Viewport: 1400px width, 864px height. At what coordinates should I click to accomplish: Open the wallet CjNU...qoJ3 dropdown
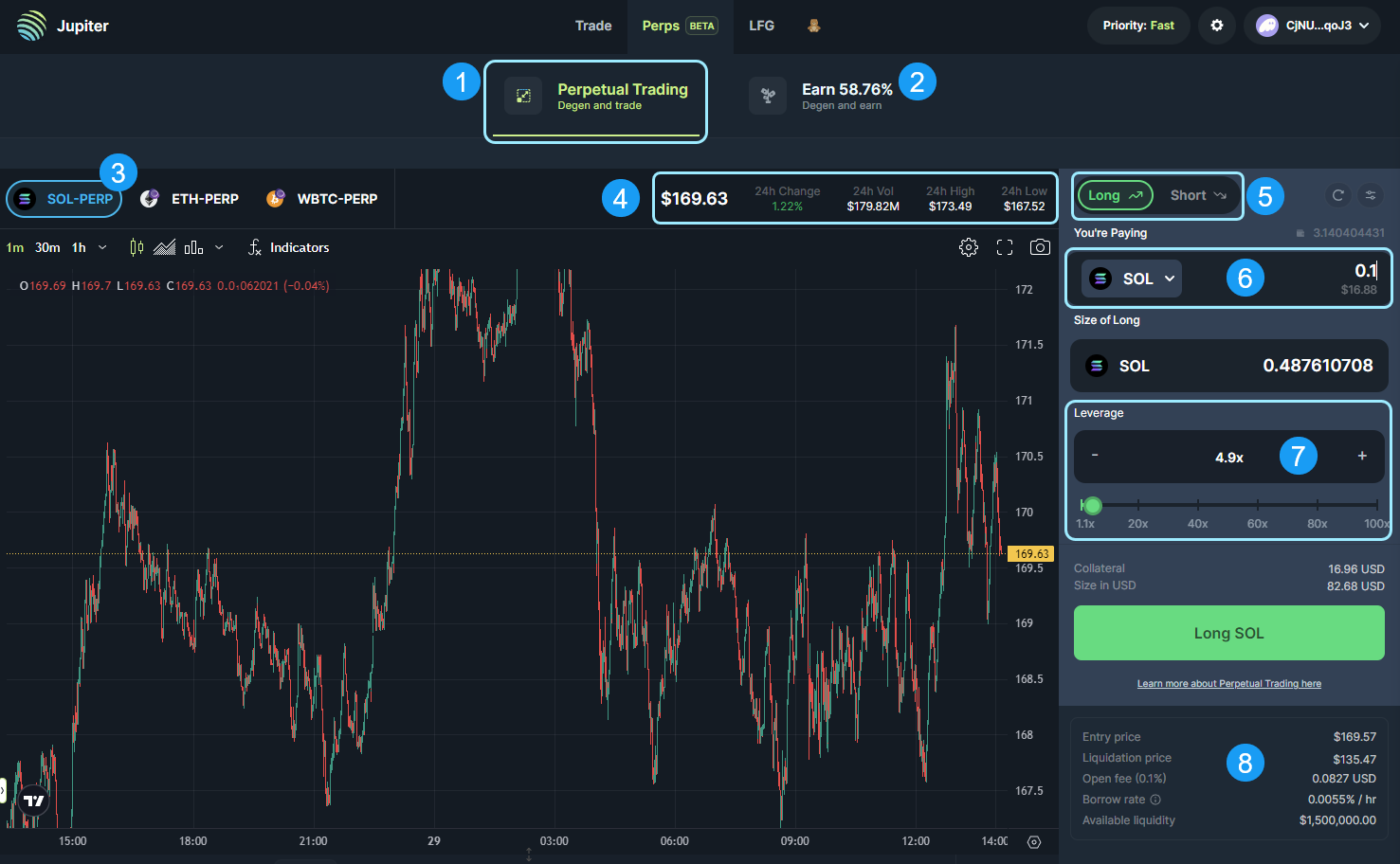1312,26
